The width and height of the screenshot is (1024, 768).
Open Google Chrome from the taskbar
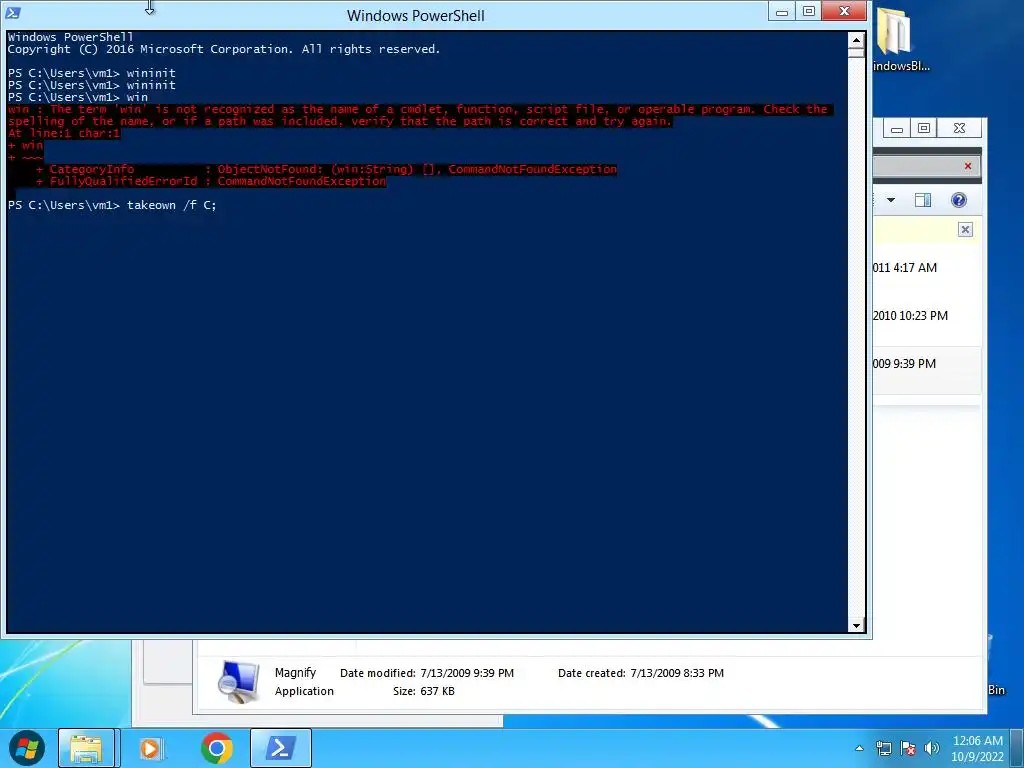[217, 748]
